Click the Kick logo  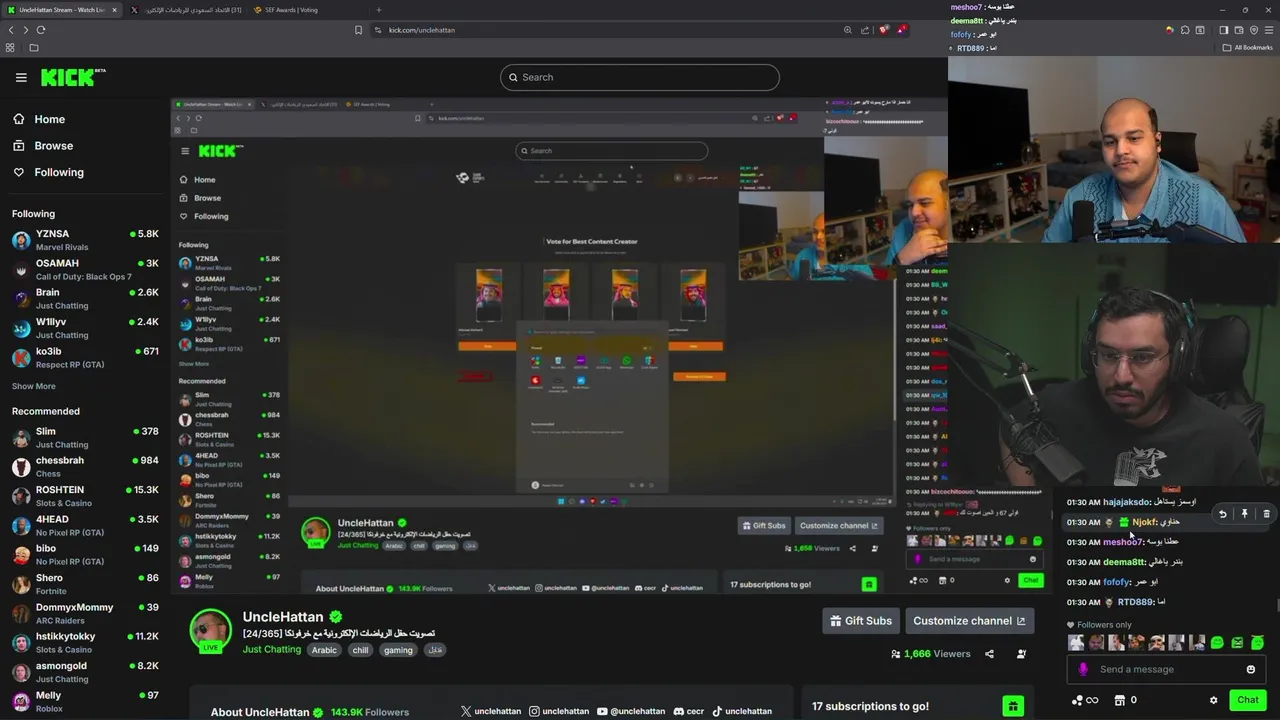(x=73, y=77)
